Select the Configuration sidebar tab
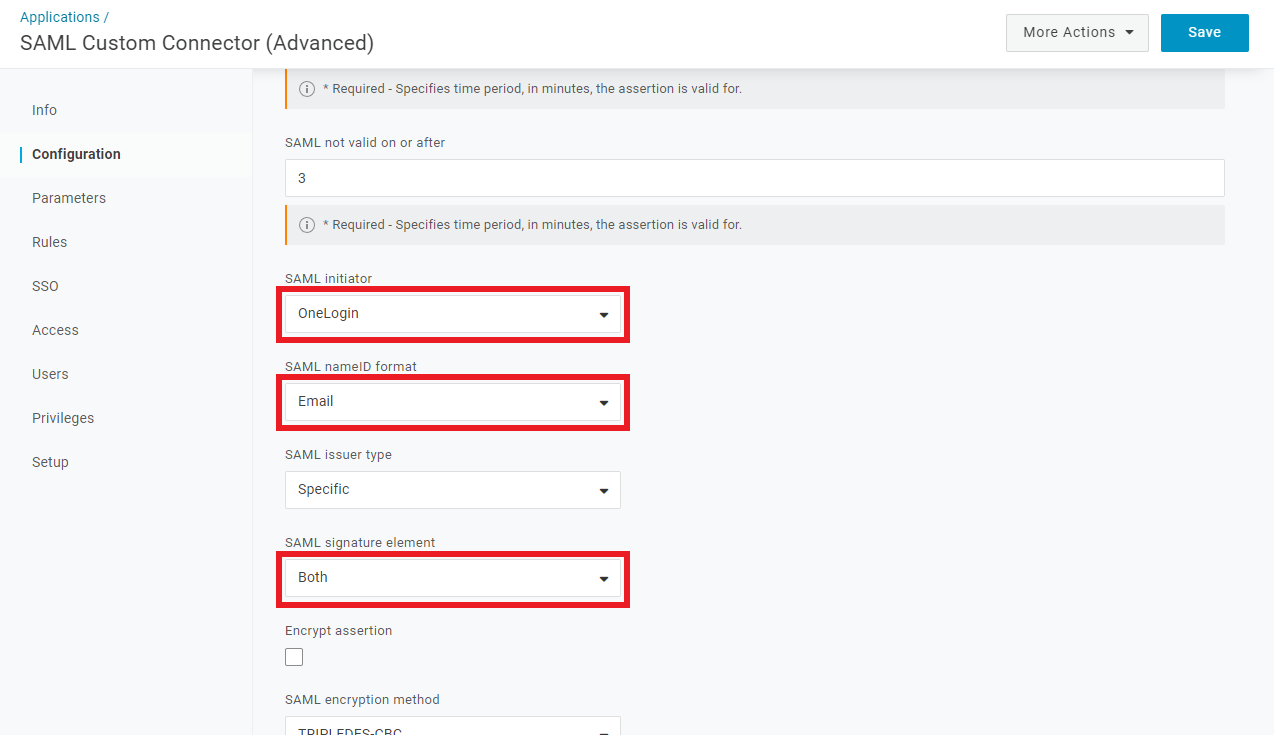This screenshot has width=1274, height=735. (x=76, y=154)
